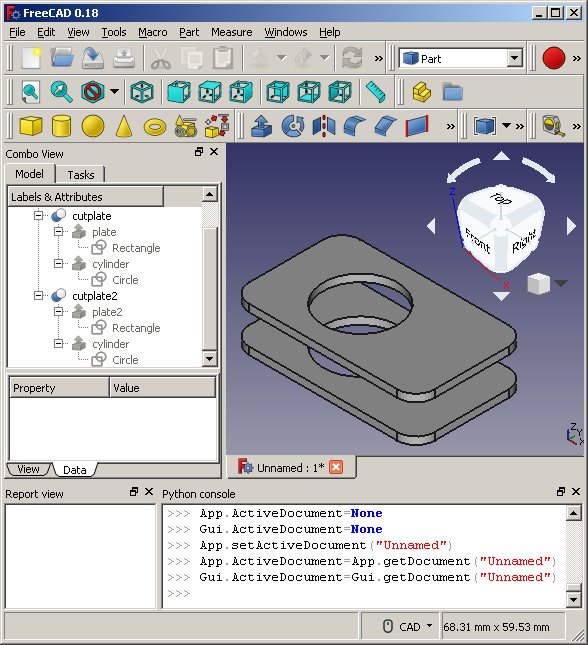Viewport: 588px width, 645px height.
Task: Open the draw style dropdown arrow
Action: [x=114, y=91]
